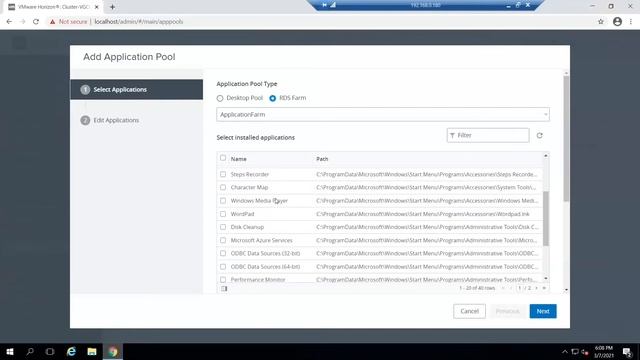Close the VMware Horizon browser tab

(97, 7)
